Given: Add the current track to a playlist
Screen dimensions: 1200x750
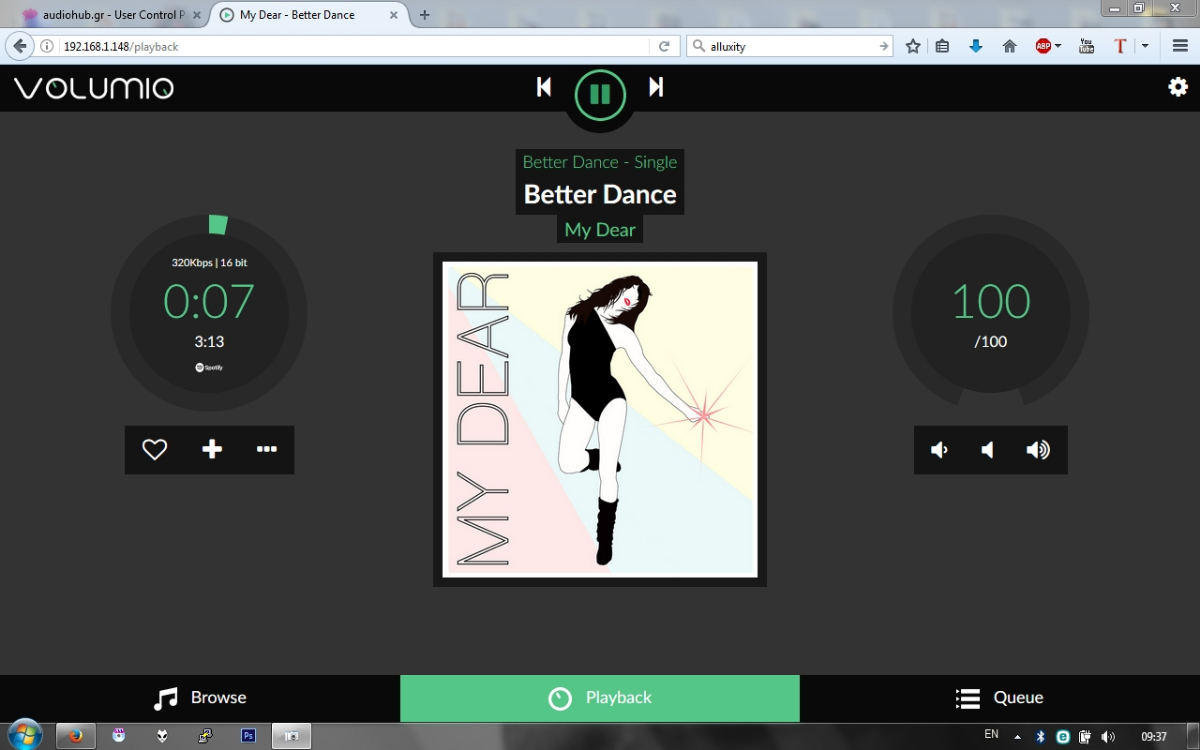Looking at the screenshot, I should (x=210, y=450).
